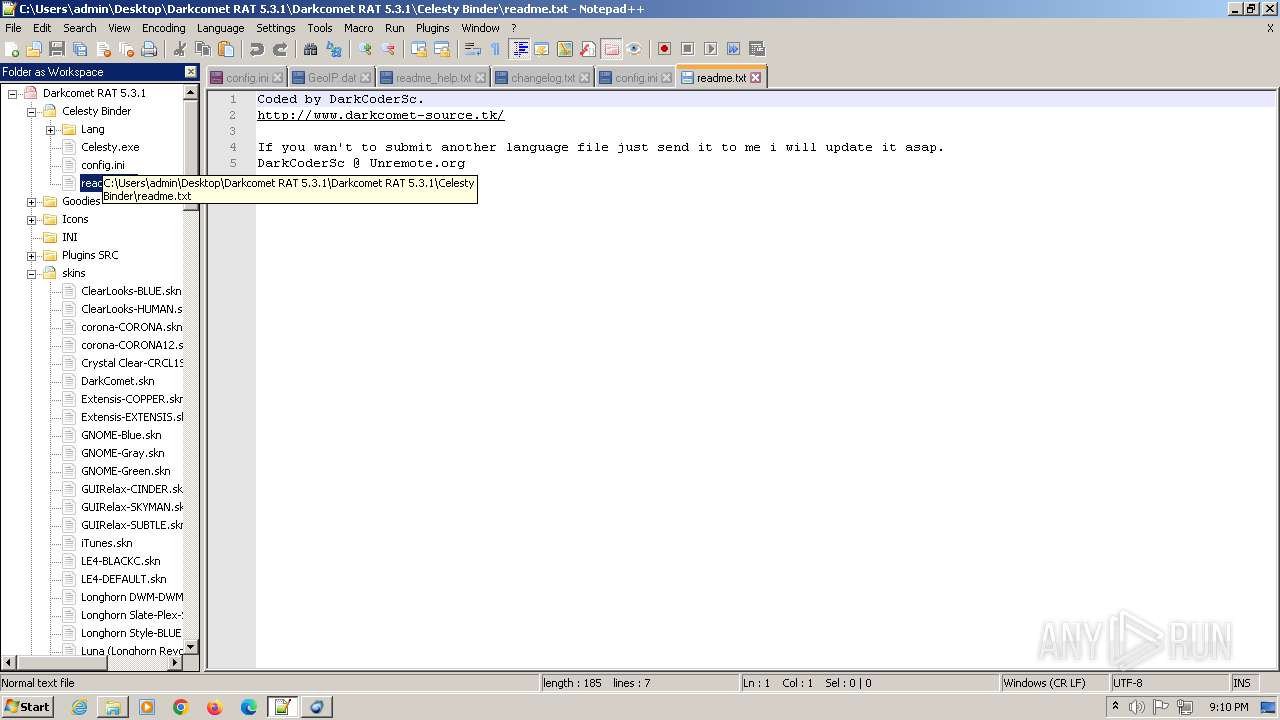
Task: Click the Undo arrow icon
Action: (x=257, y=49)
